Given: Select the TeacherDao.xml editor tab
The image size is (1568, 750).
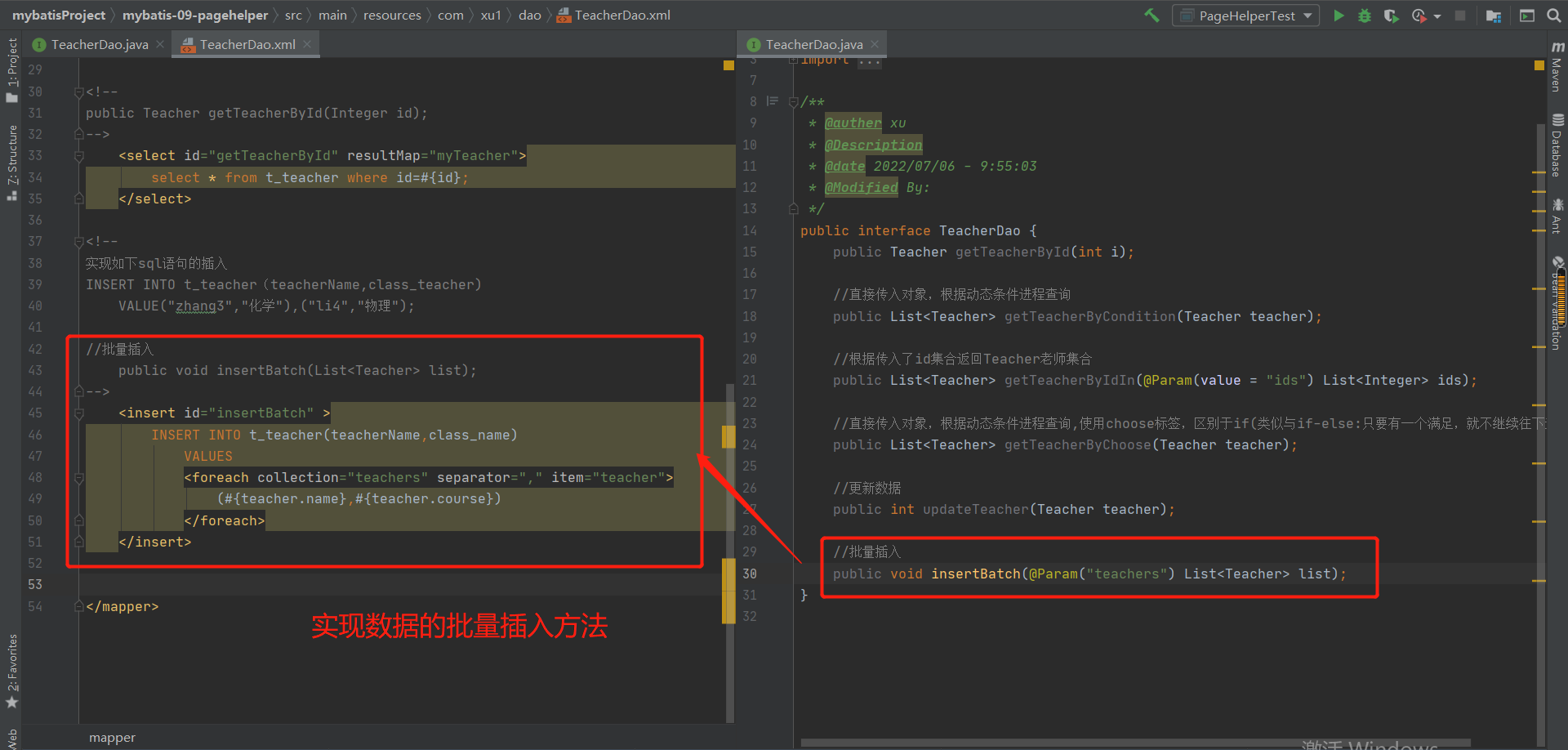Looking at the screenshot, I should coord(247,45).
